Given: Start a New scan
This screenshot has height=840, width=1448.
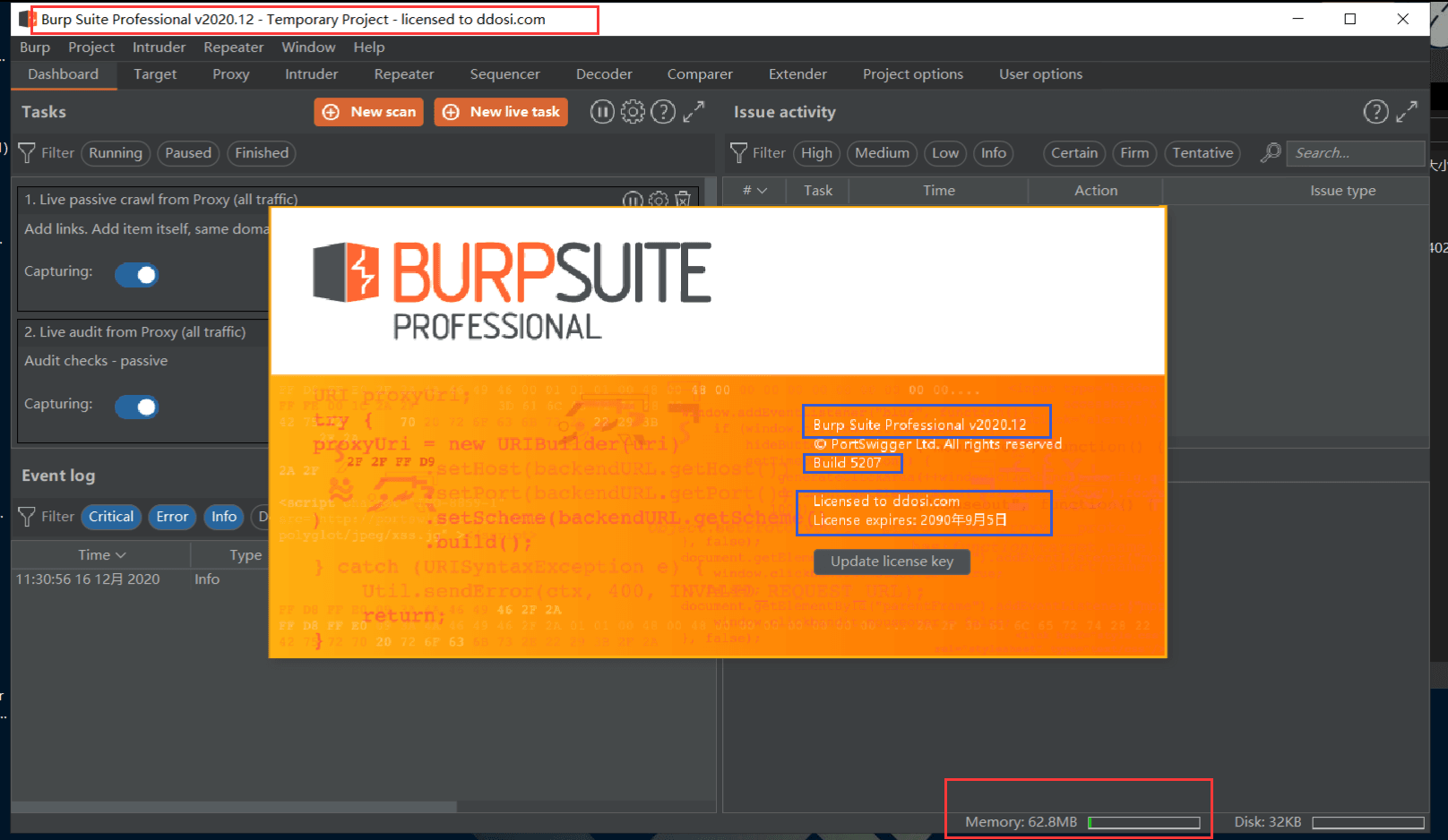Looking at the screenshot, I should pyautogui.click(x=369, y=112).
